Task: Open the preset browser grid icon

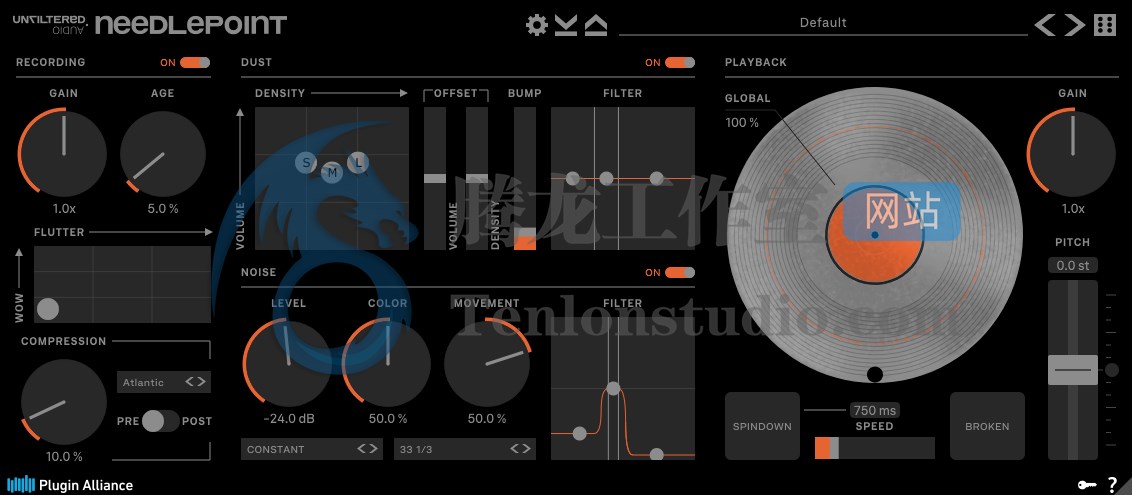Action: [x=1105, y=25]
